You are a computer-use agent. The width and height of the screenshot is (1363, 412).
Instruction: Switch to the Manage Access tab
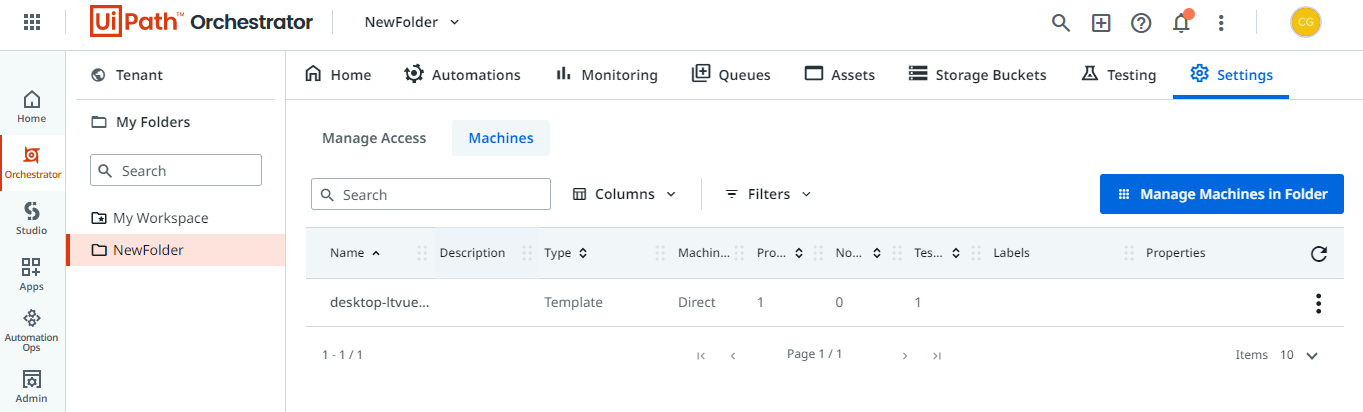point(374,138)
